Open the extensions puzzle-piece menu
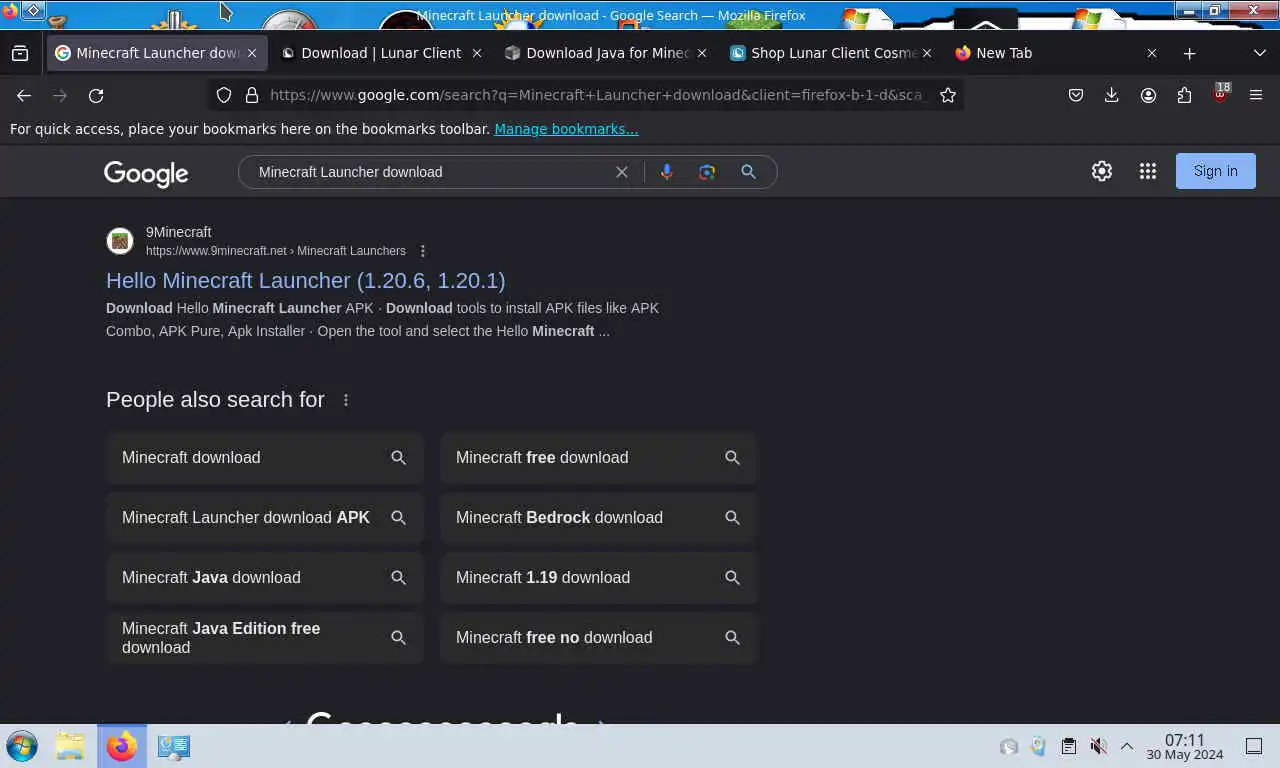This screenshot has width=1280, height=768. click(x=1184, y=95)
